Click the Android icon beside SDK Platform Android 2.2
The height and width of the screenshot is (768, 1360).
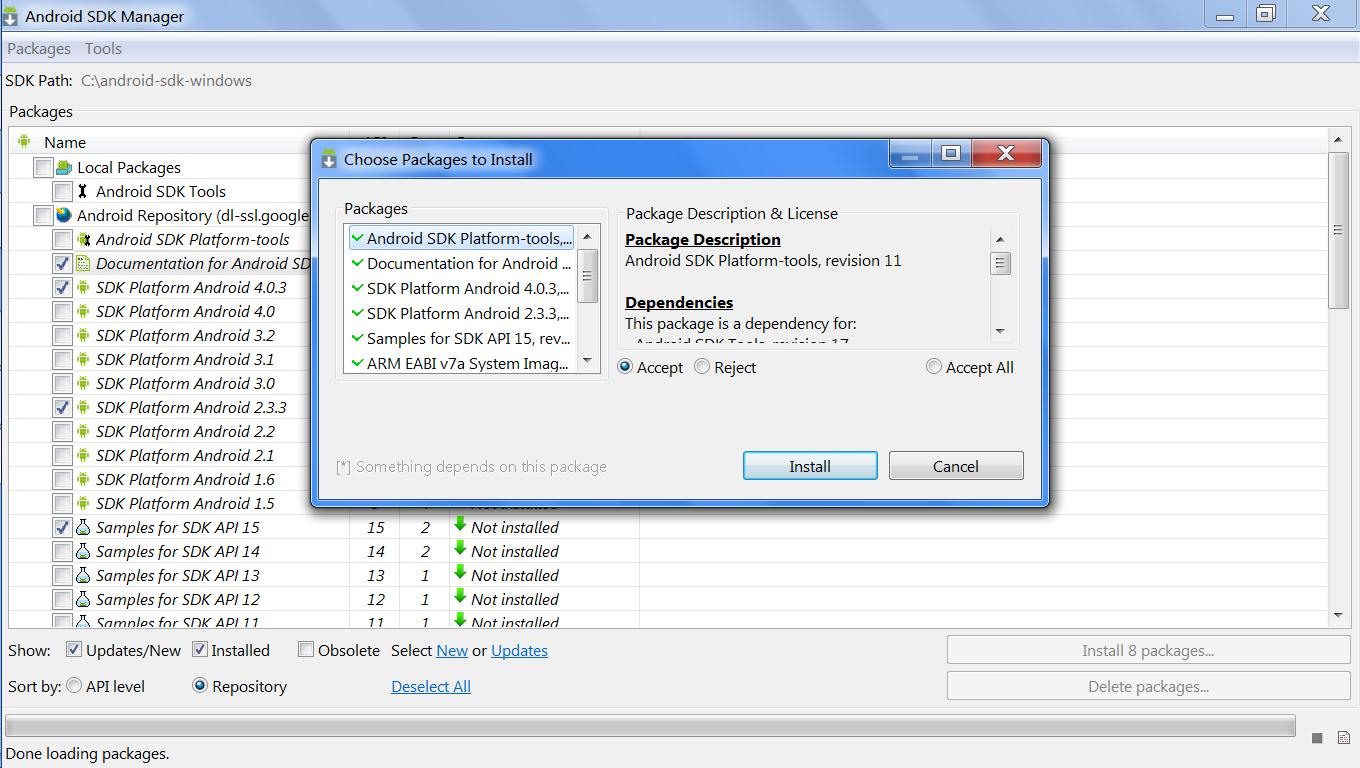click(x=83, y=432)
